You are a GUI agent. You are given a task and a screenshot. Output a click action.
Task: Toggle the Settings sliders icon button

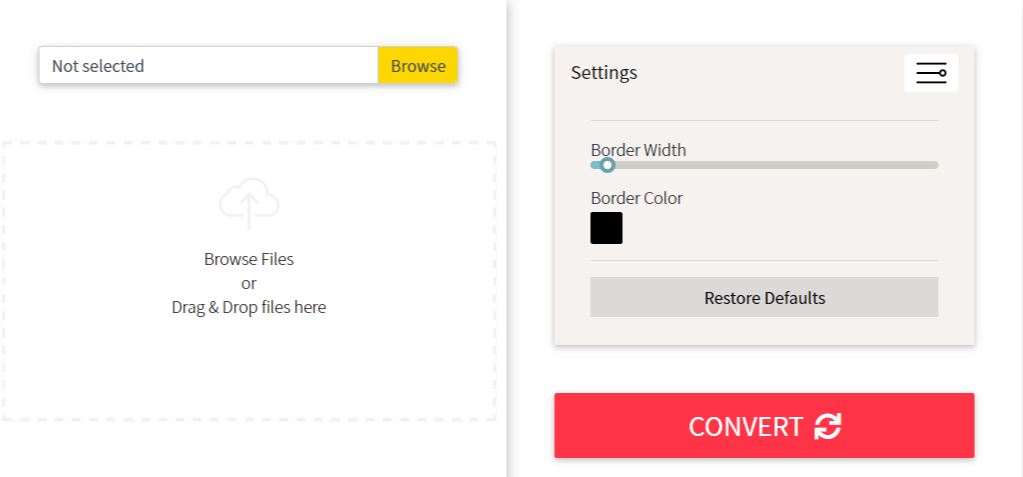point(931,73)
